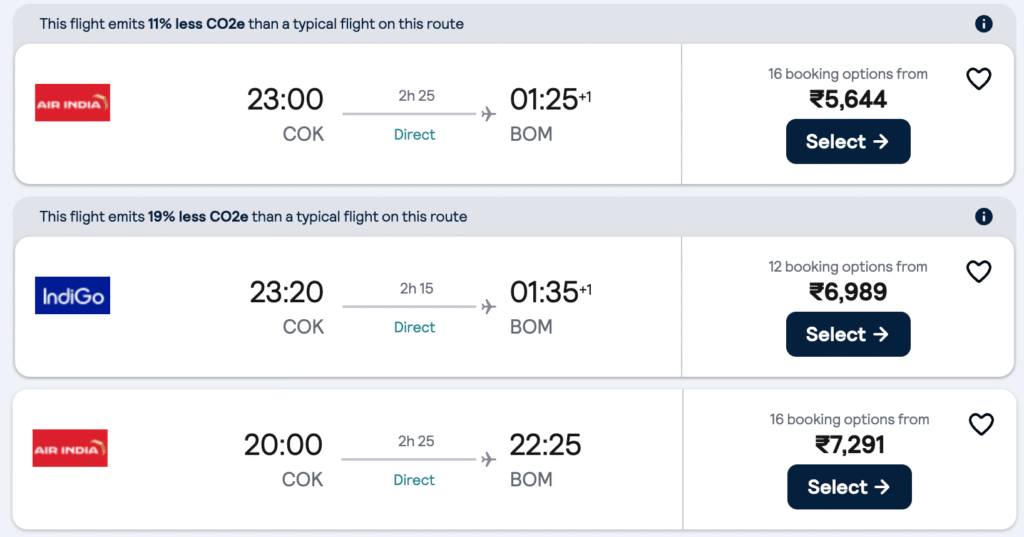Select the IndiGo flight at ₹6,989

click(x=848, y=334)
